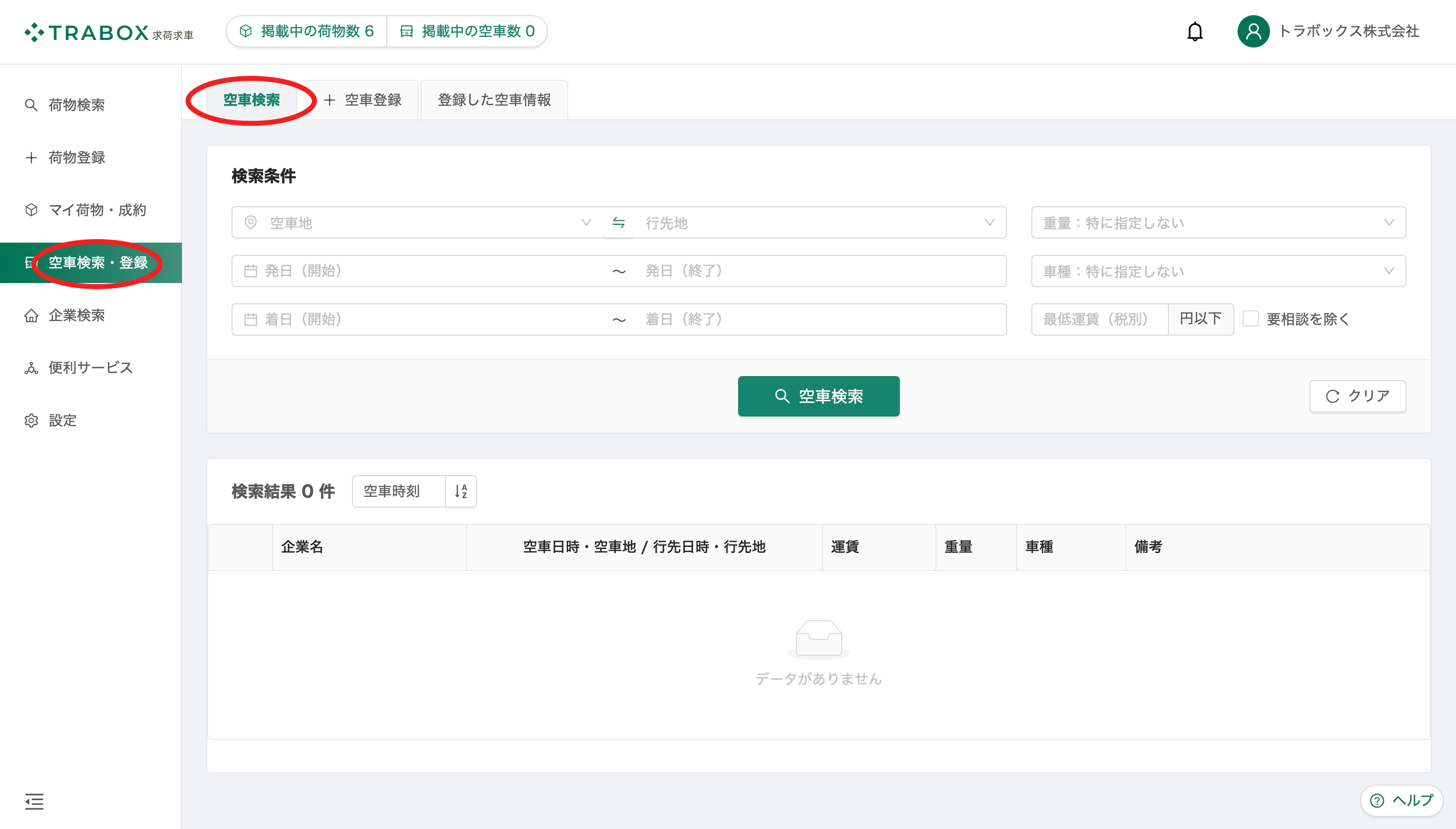Open the notification bell
This screenshot has height=829, width=1456.
point(1195,31)
